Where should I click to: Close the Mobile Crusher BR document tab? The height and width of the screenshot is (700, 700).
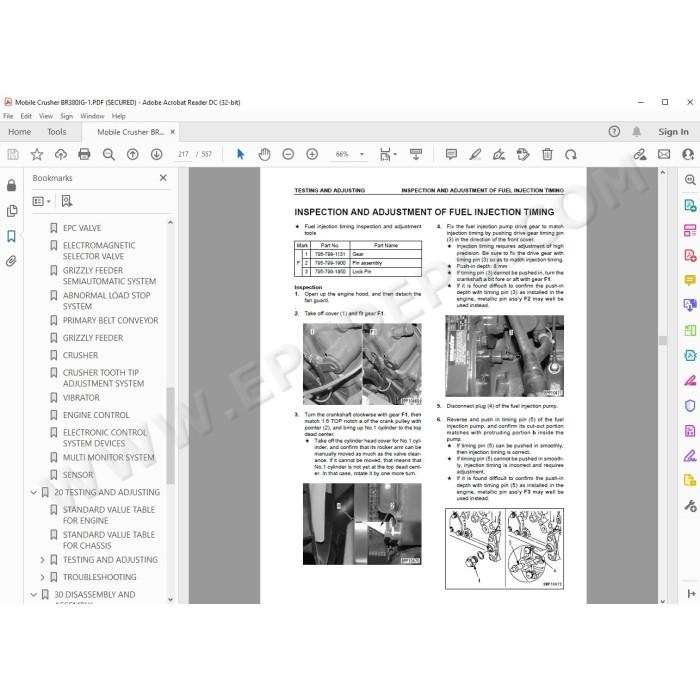(x=173, y=132)
